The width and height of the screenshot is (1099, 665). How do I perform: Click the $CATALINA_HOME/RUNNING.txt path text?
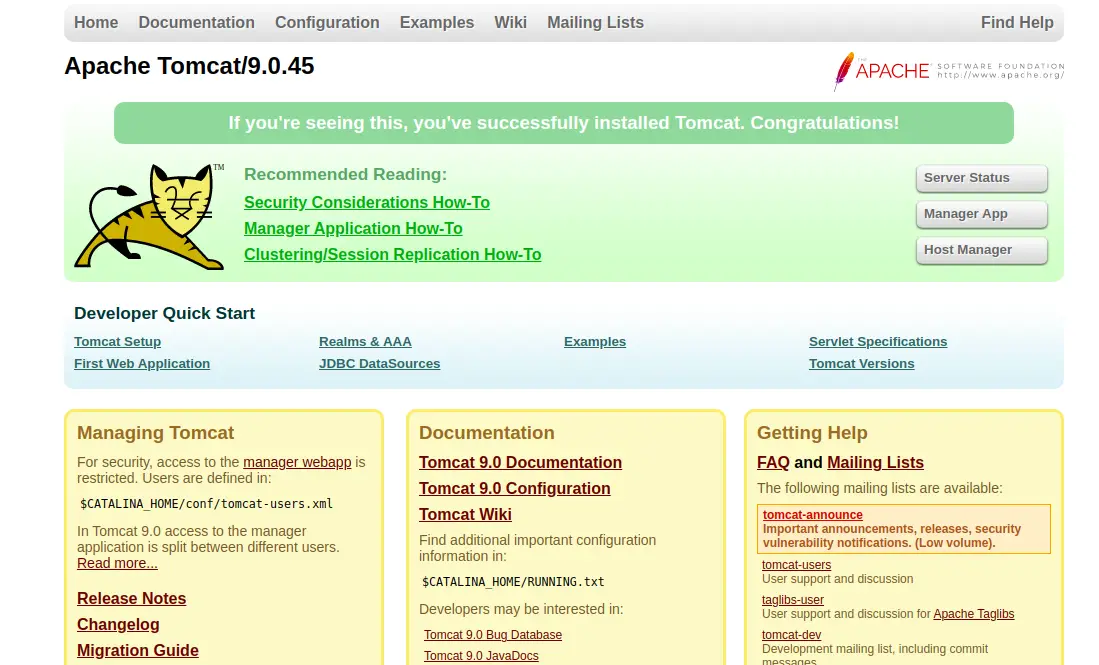coord(513,582)
